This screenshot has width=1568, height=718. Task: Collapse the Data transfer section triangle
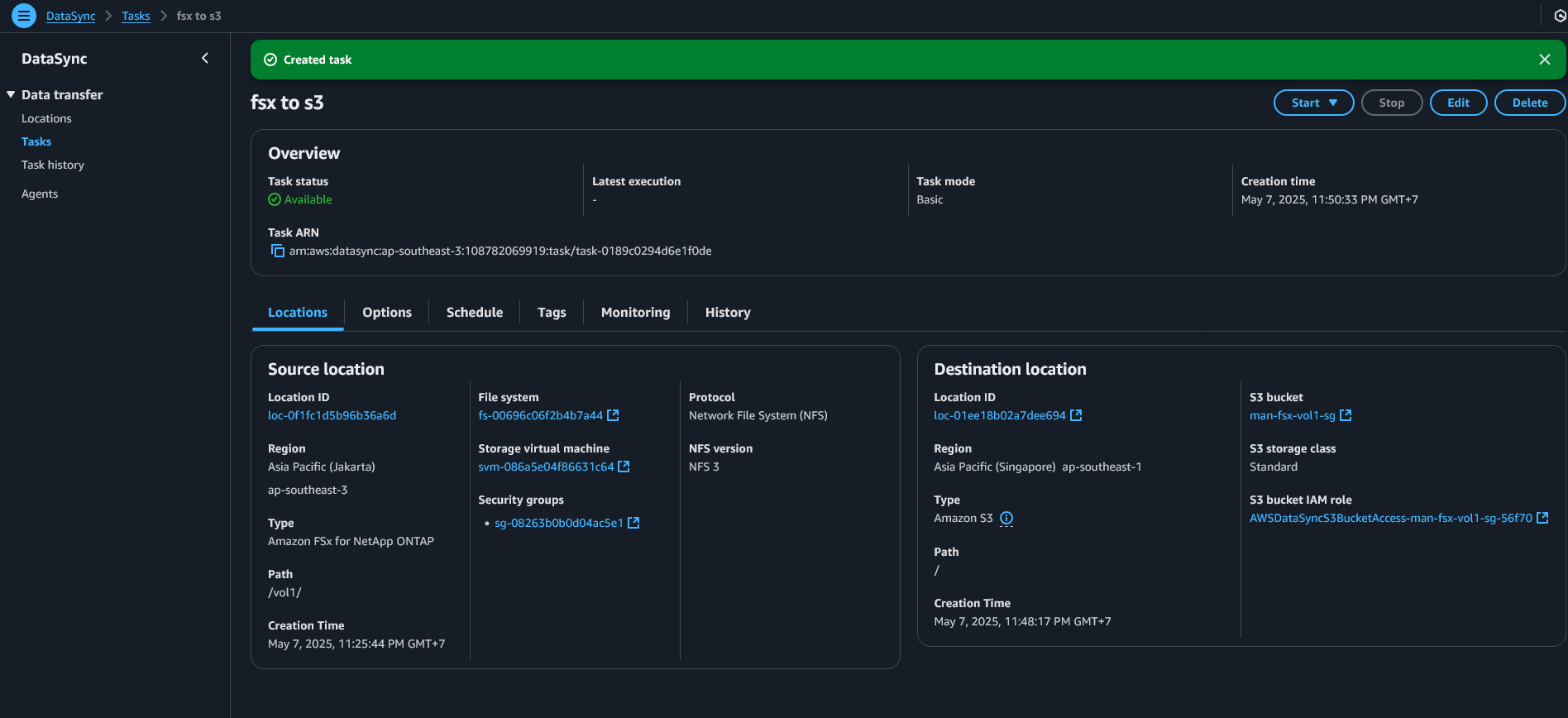(x=11, y=94)
